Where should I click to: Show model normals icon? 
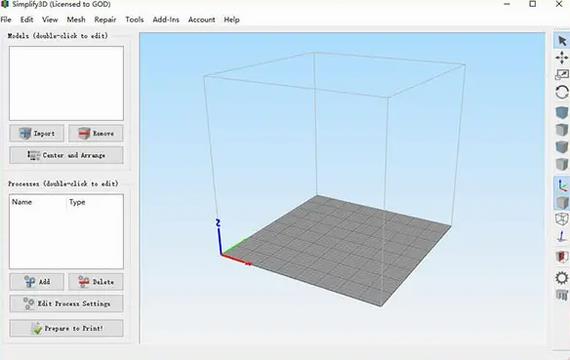pyautogui.click(x=562, y=237)
